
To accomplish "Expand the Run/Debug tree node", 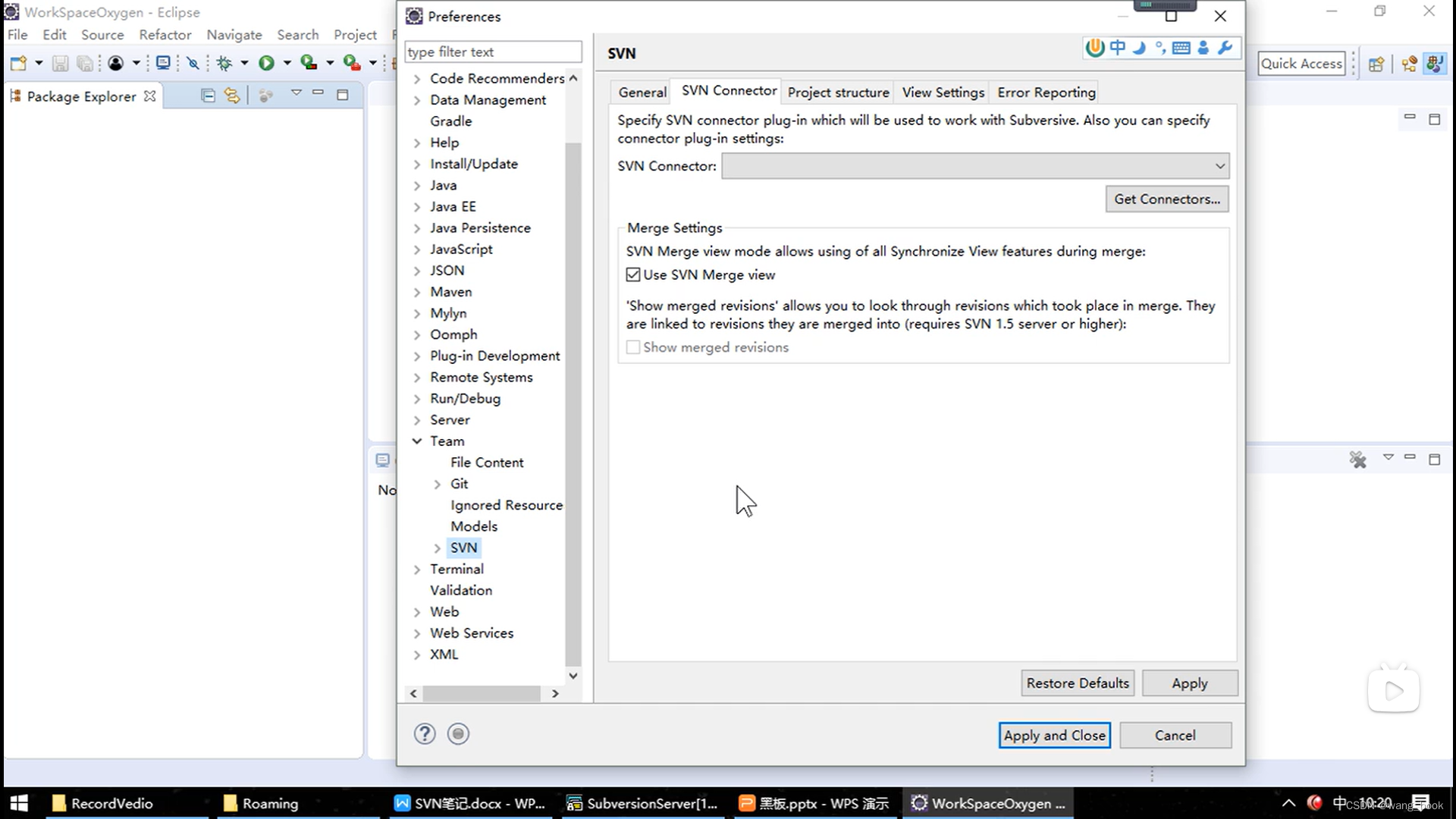I will click(x=417, y=398).
